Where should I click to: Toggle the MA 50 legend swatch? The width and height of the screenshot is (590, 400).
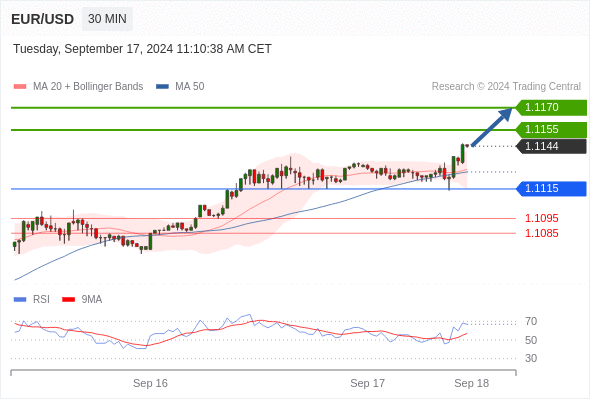point(162,87)
